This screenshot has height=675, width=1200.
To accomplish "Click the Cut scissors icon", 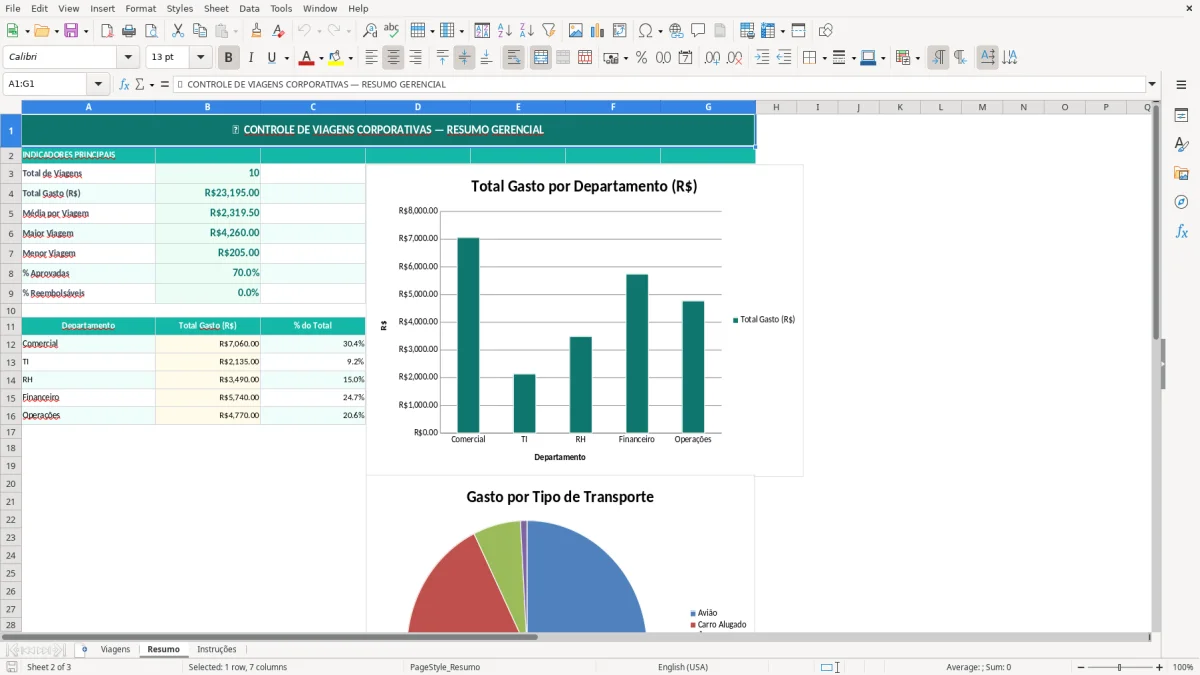I will [x=178, y=31].
